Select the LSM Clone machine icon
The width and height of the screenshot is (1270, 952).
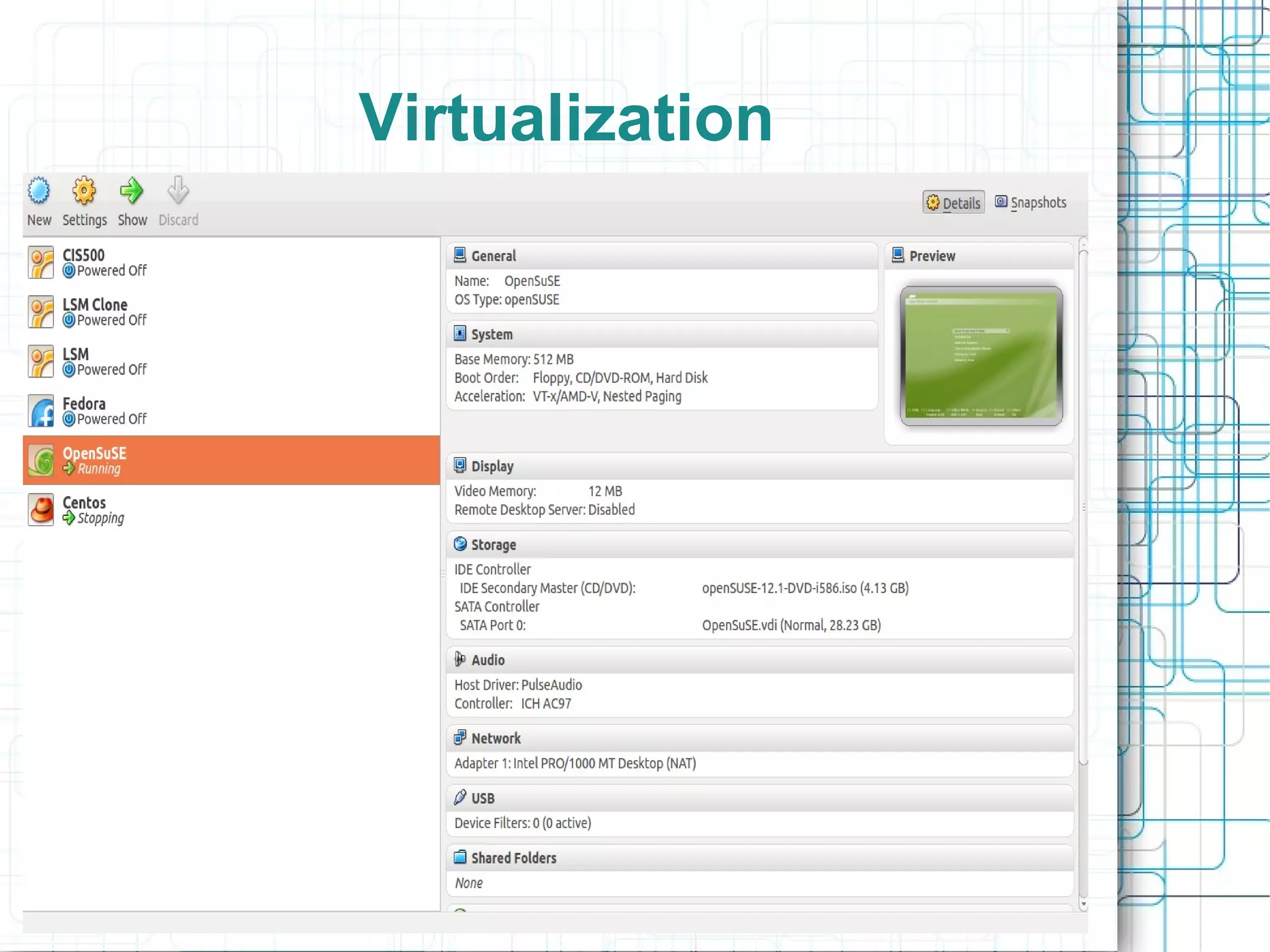(41, 312)
